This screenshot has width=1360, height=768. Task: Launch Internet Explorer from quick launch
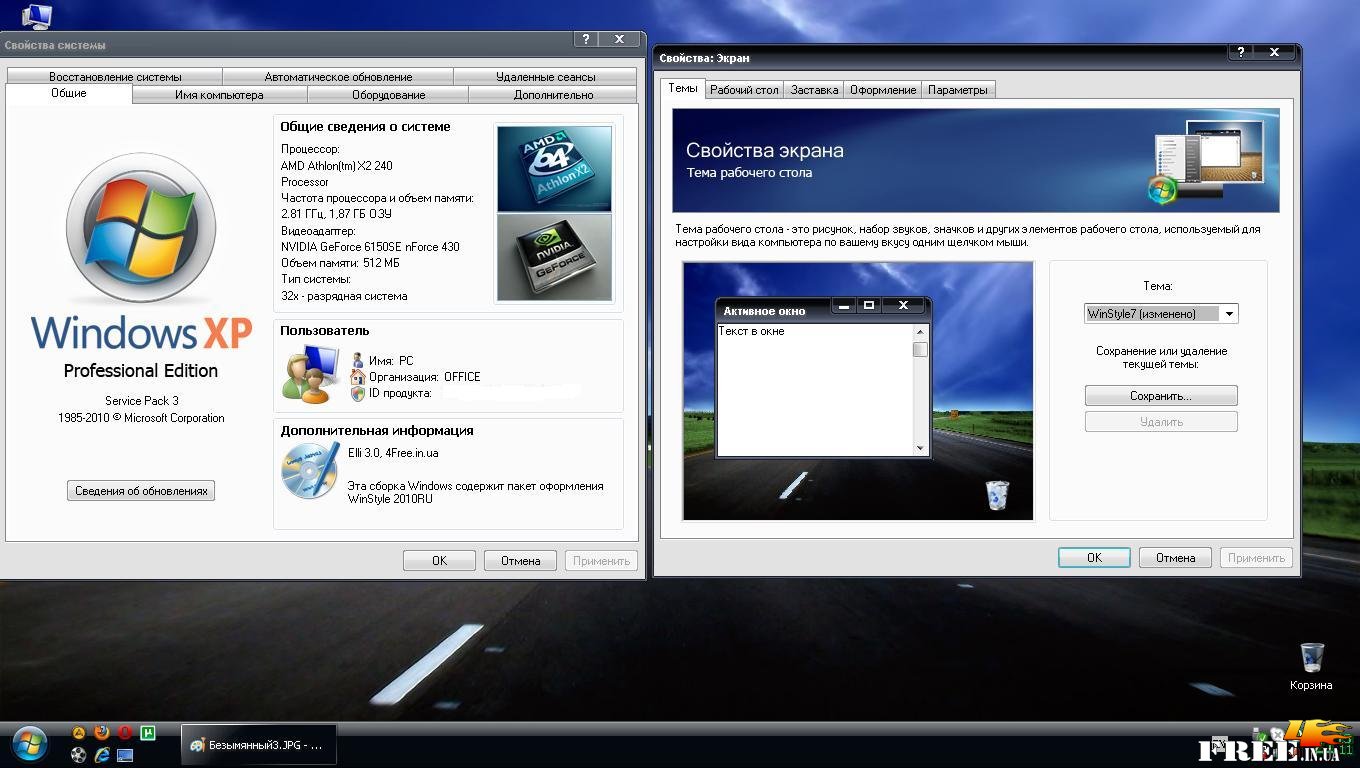pos(102,755)
